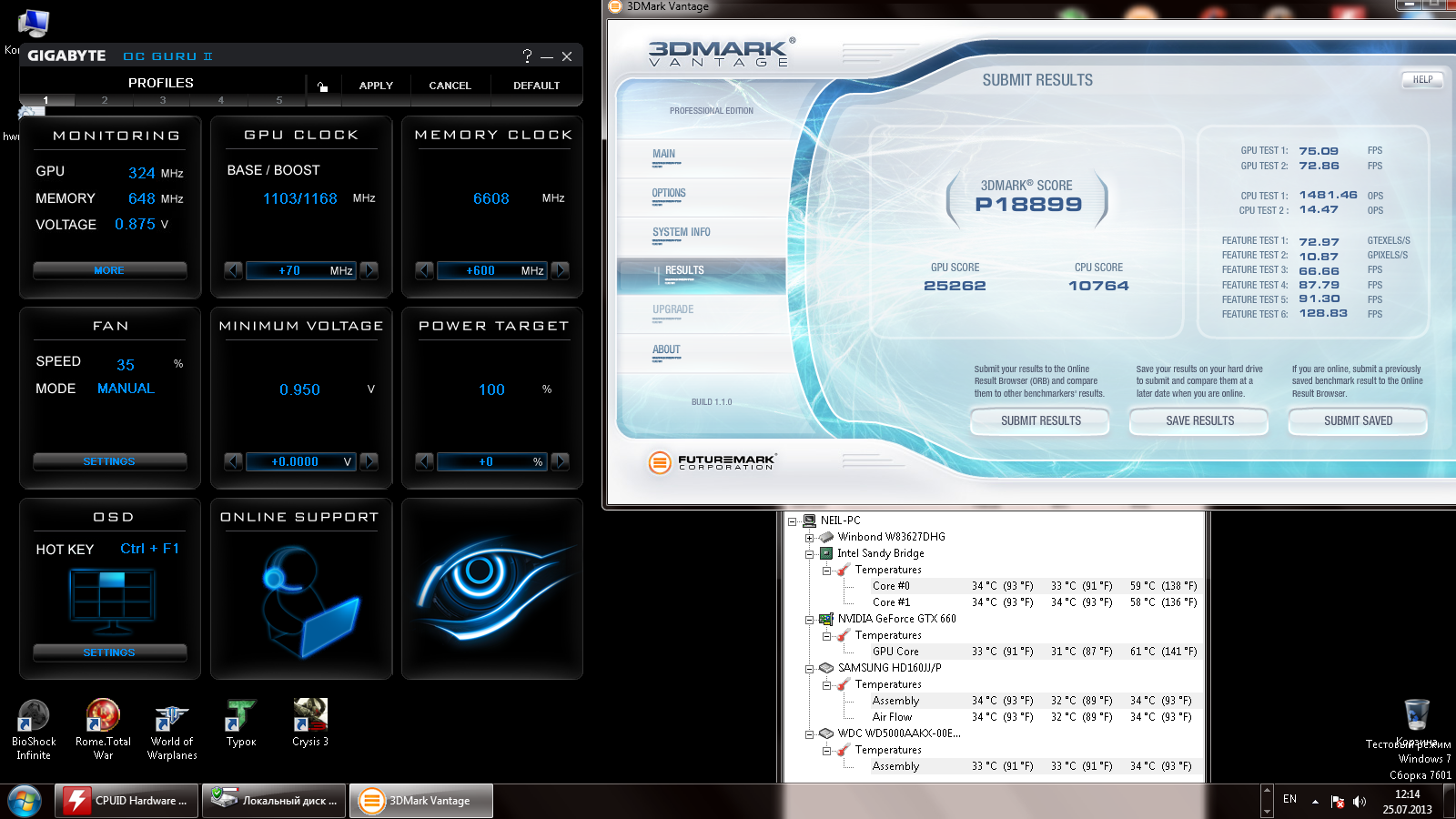
Task: Click the OSD monitor graphic icon
Action: pyautogui.click(x=112, y=602)
